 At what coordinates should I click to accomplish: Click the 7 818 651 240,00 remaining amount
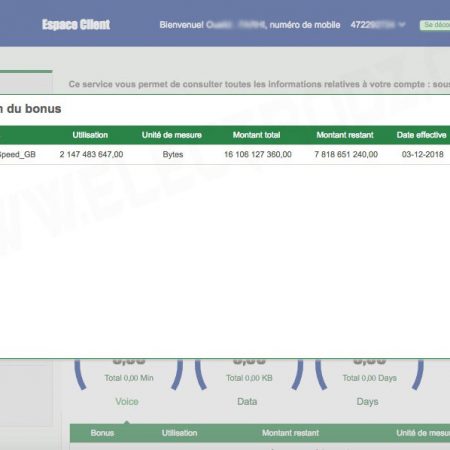(346, 154)
